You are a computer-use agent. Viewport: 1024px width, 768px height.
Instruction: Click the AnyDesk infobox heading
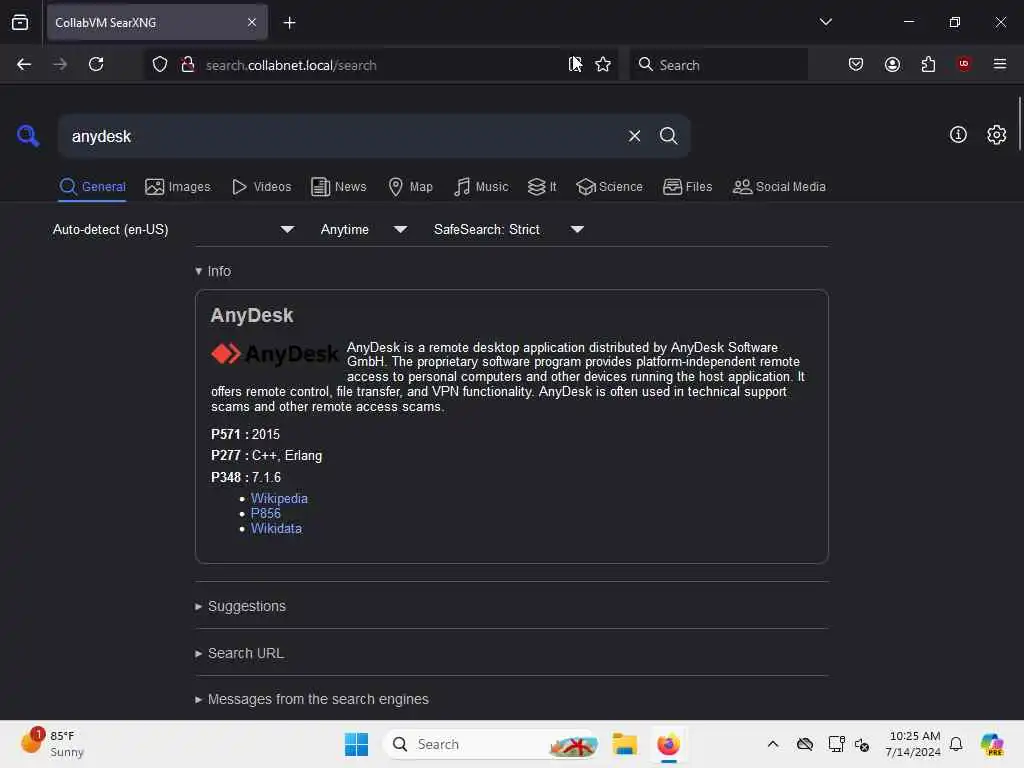[252, 315]
